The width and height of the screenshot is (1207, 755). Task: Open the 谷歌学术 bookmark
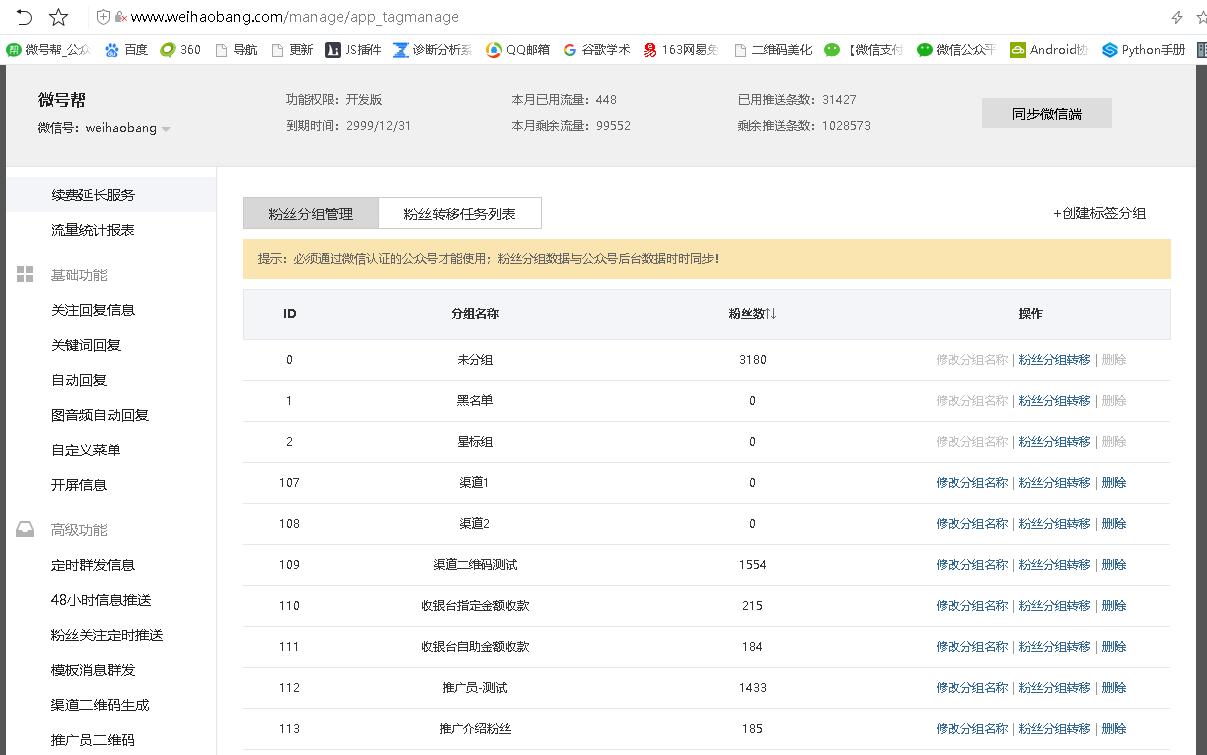pos(596,49)
